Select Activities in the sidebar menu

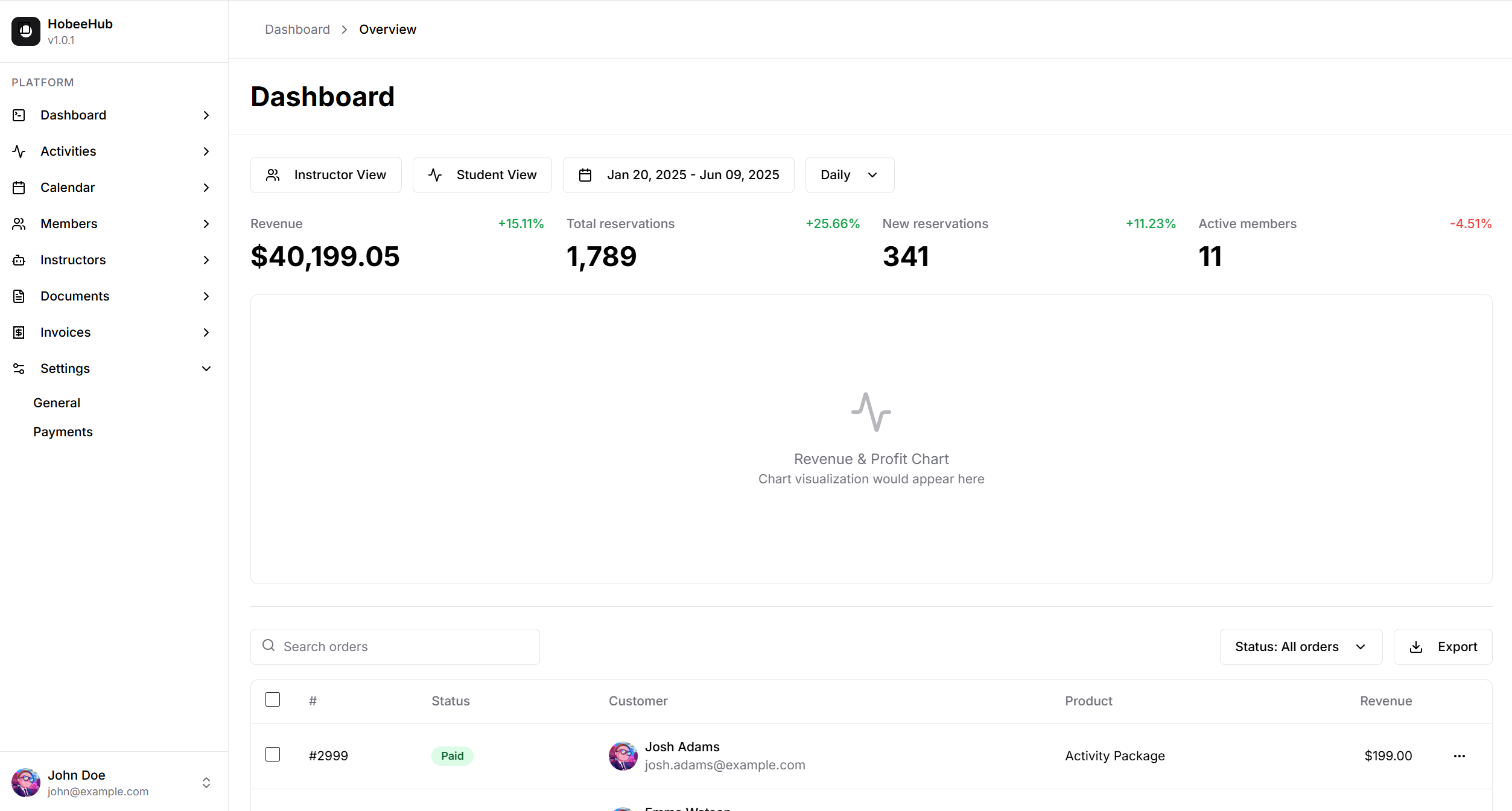[x=68, y=151]
